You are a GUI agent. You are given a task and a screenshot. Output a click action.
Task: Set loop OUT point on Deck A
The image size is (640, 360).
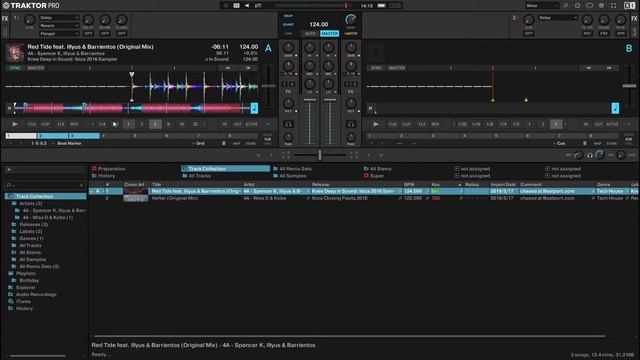click(237, 124)
